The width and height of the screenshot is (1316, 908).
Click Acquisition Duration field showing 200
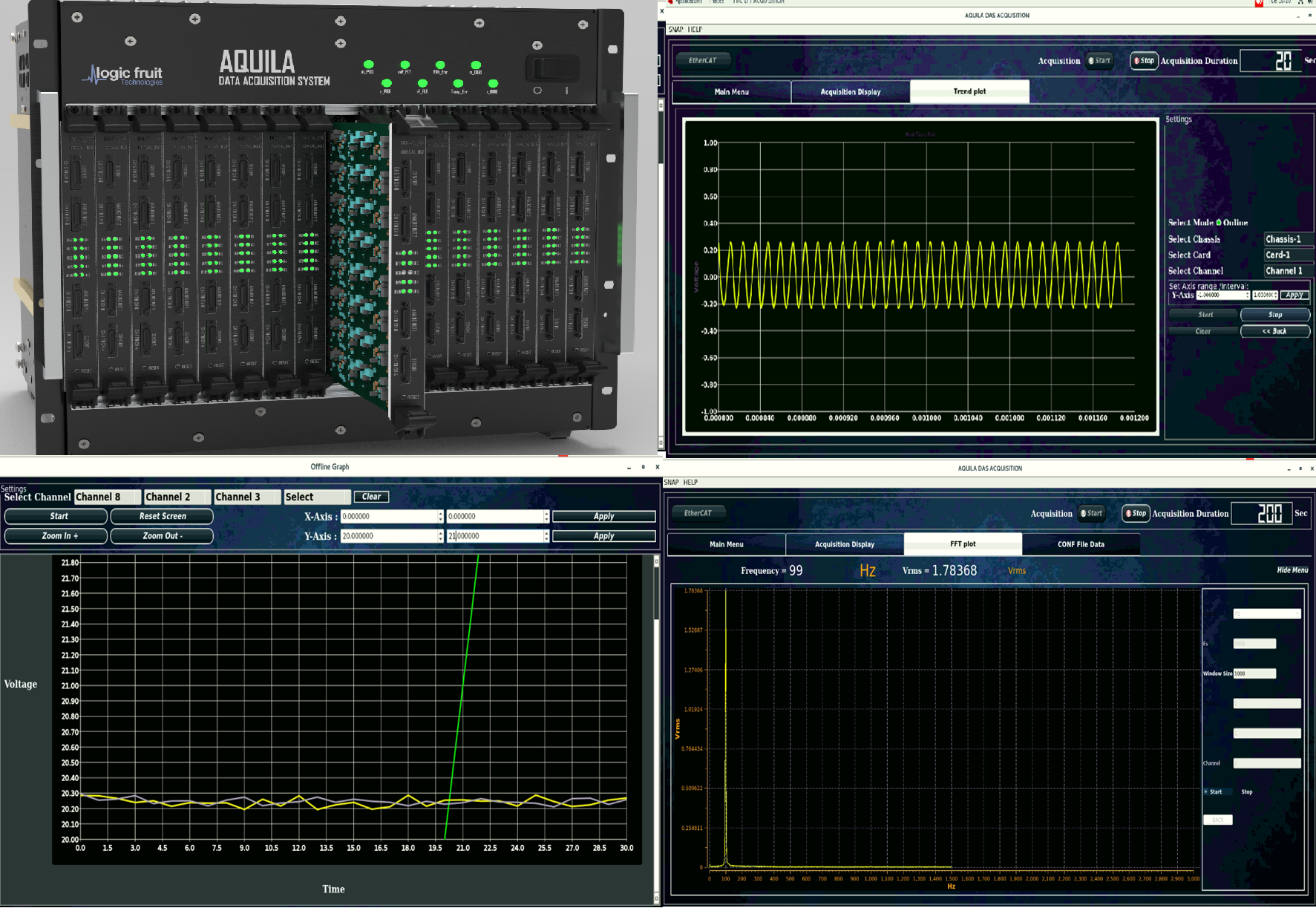click(x=1262, y=513)
